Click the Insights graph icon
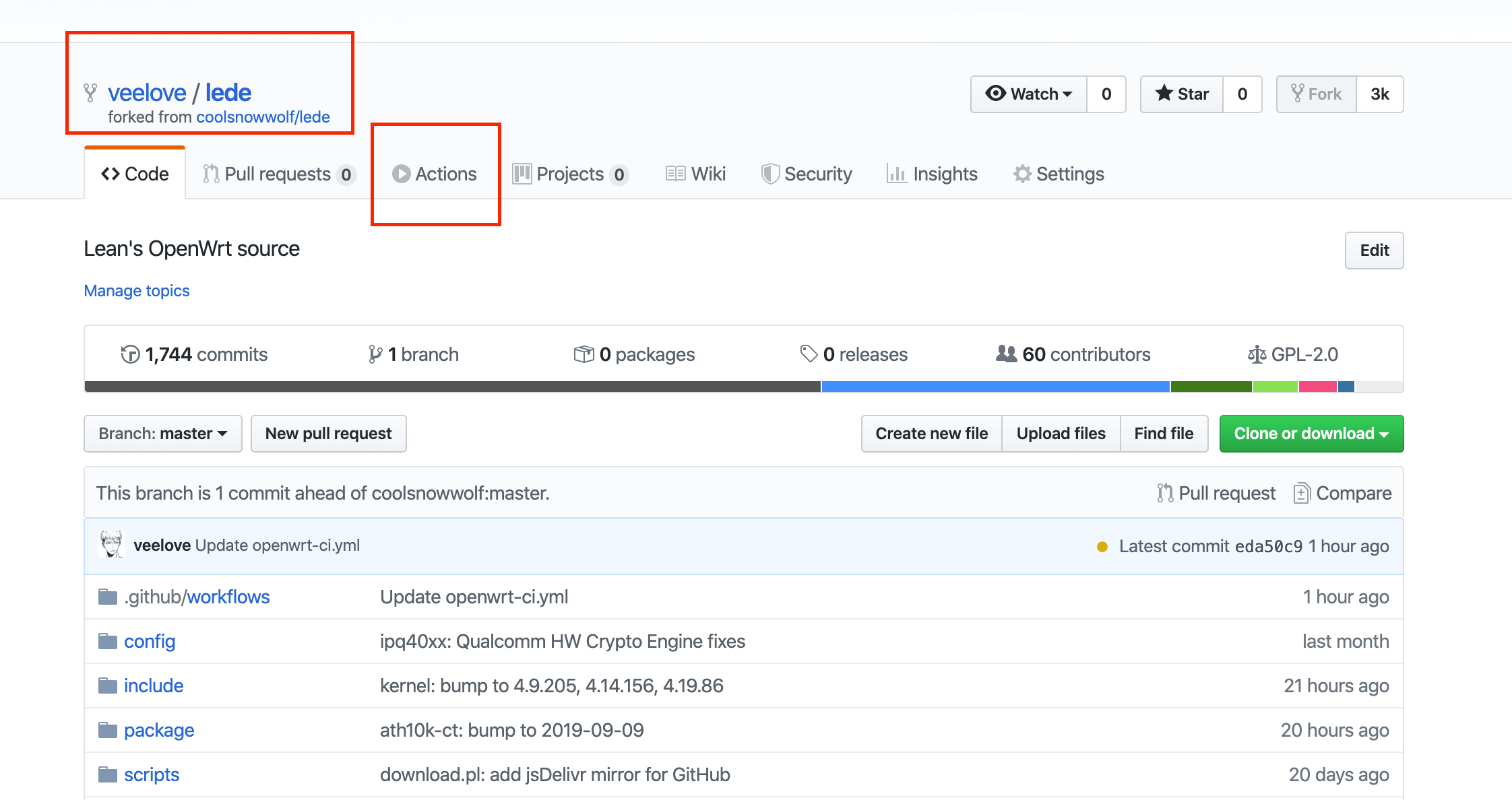This screenshot has width=1512, height=800. 897,174
